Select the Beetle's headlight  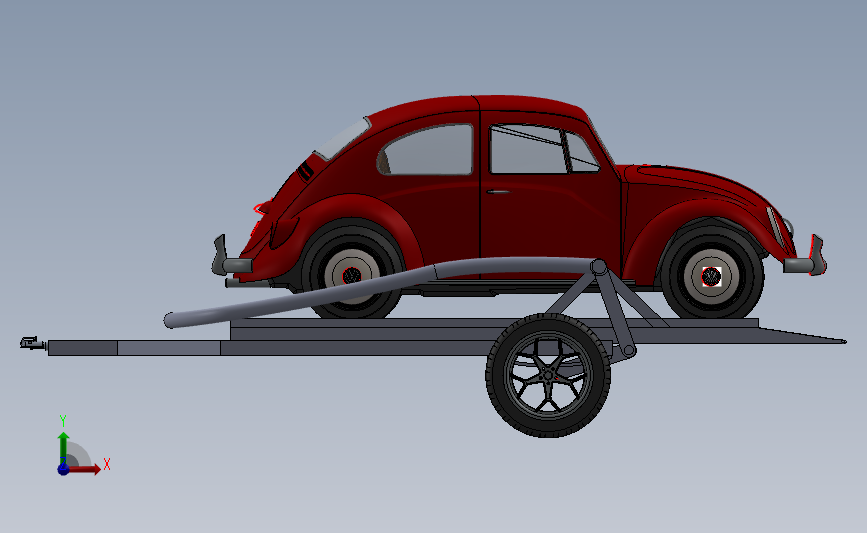(x=788, y=227)
